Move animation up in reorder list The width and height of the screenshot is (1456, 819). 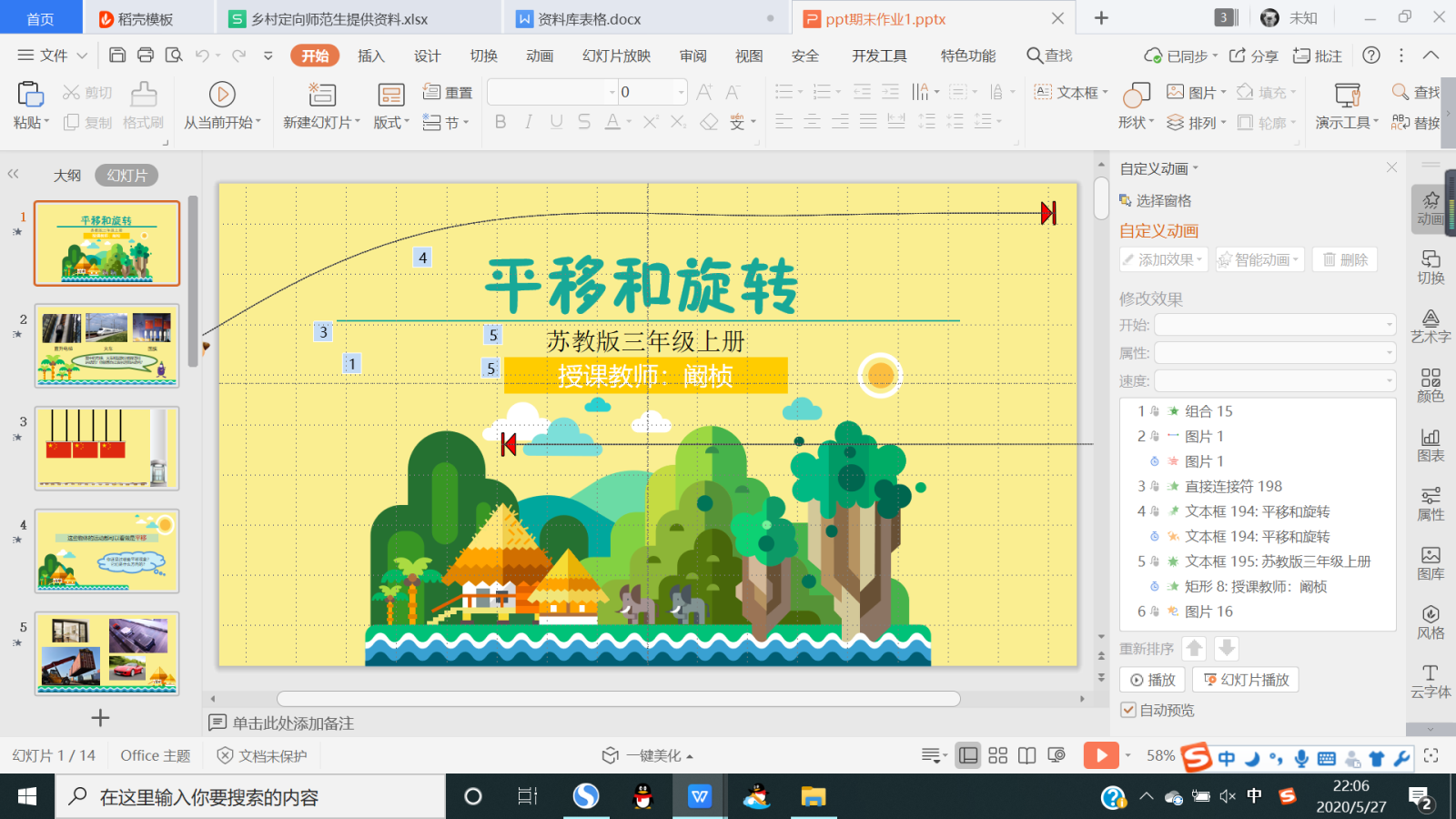(1195, 649)
